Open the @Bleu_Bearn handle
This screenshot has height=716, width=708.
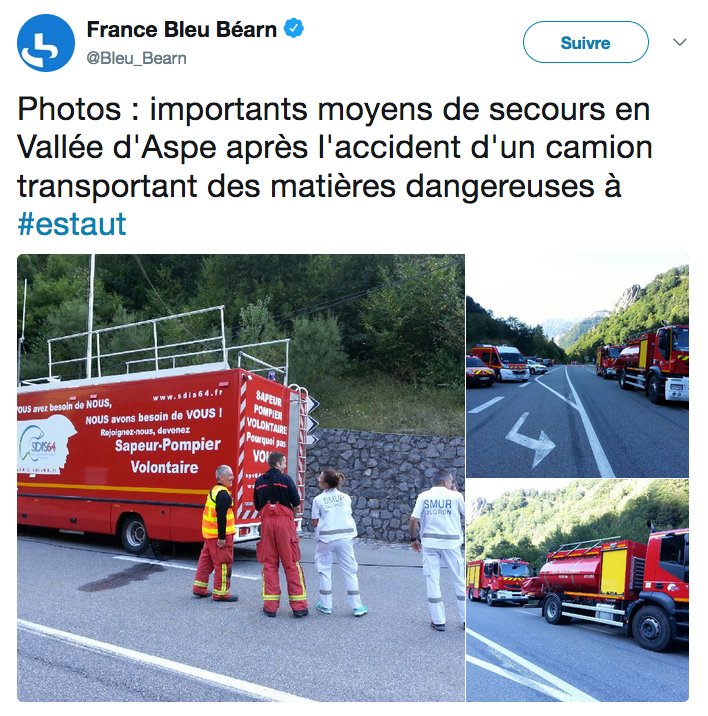(136, 58)
